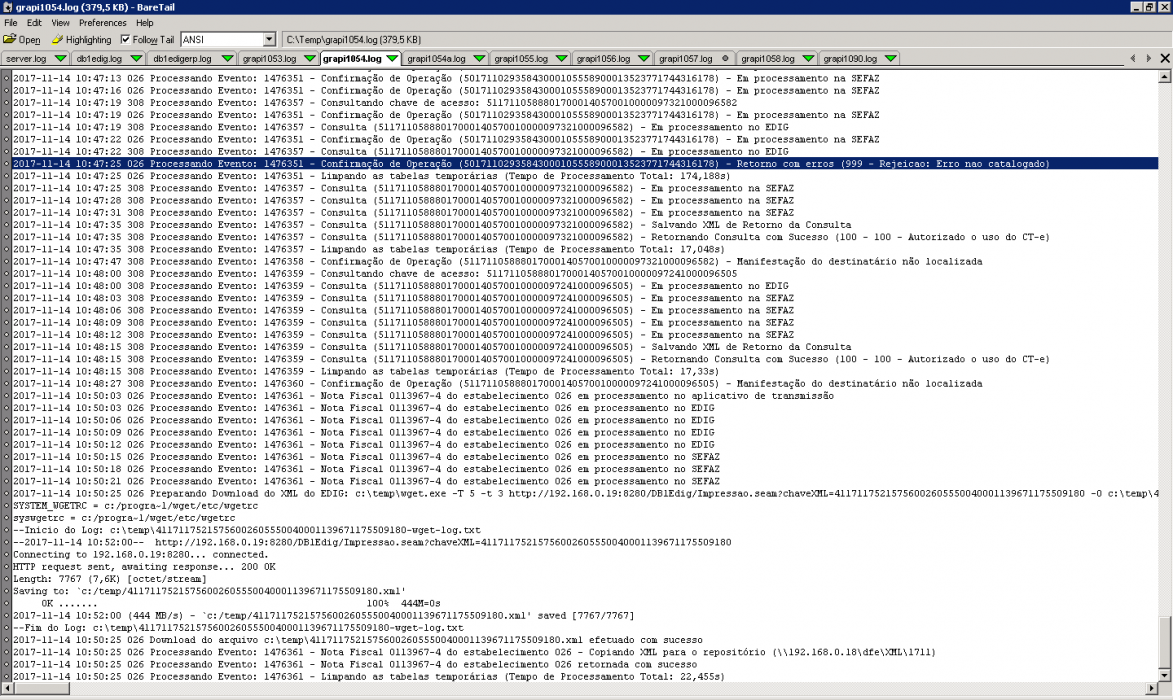This screenshot has height=700, width=1173.
Task: Click the vertical scrollbar up arrow
Action: point(1165,77)
